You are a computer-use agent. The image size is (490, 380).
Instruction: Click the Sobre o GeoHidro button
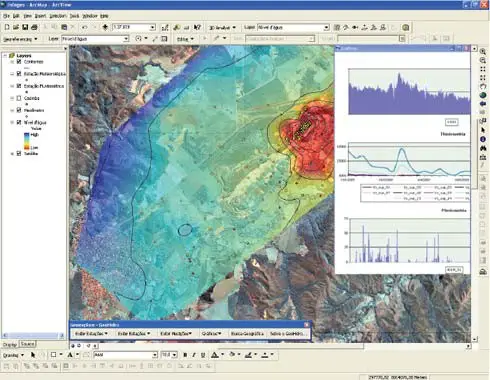point(287,333)
